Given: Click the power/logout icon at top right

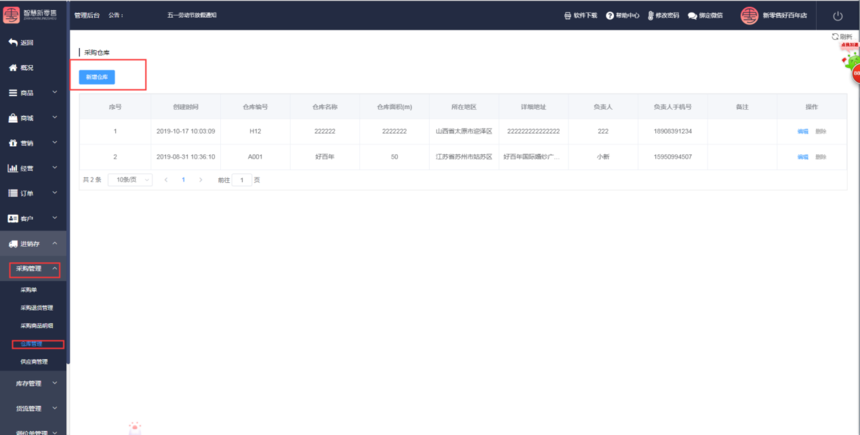Looking at the screenshot, I should coord(837,16).
